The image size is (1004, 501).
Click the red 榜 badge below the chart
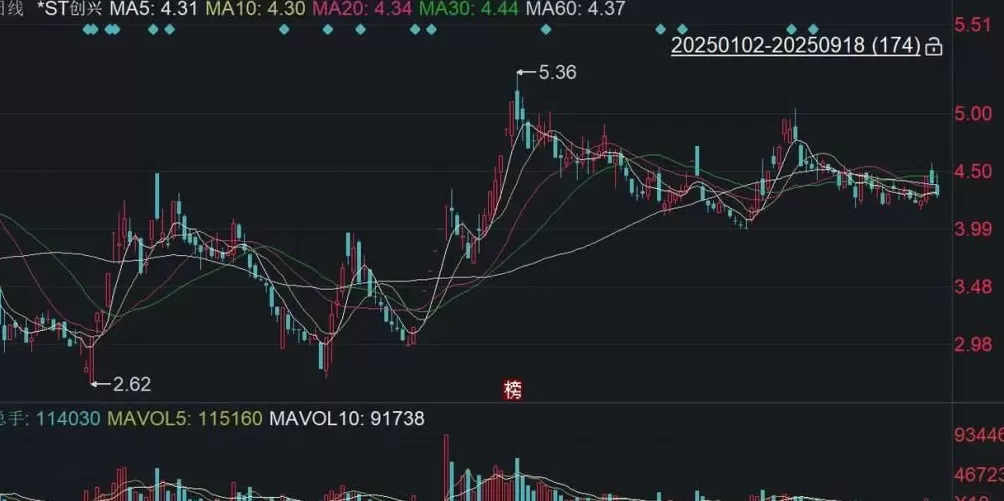[513, 388]
